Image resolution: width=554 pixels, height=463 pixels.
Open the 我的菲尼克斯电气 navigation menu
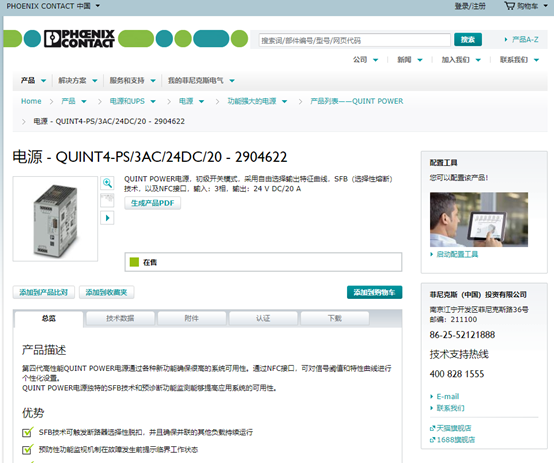201,81
